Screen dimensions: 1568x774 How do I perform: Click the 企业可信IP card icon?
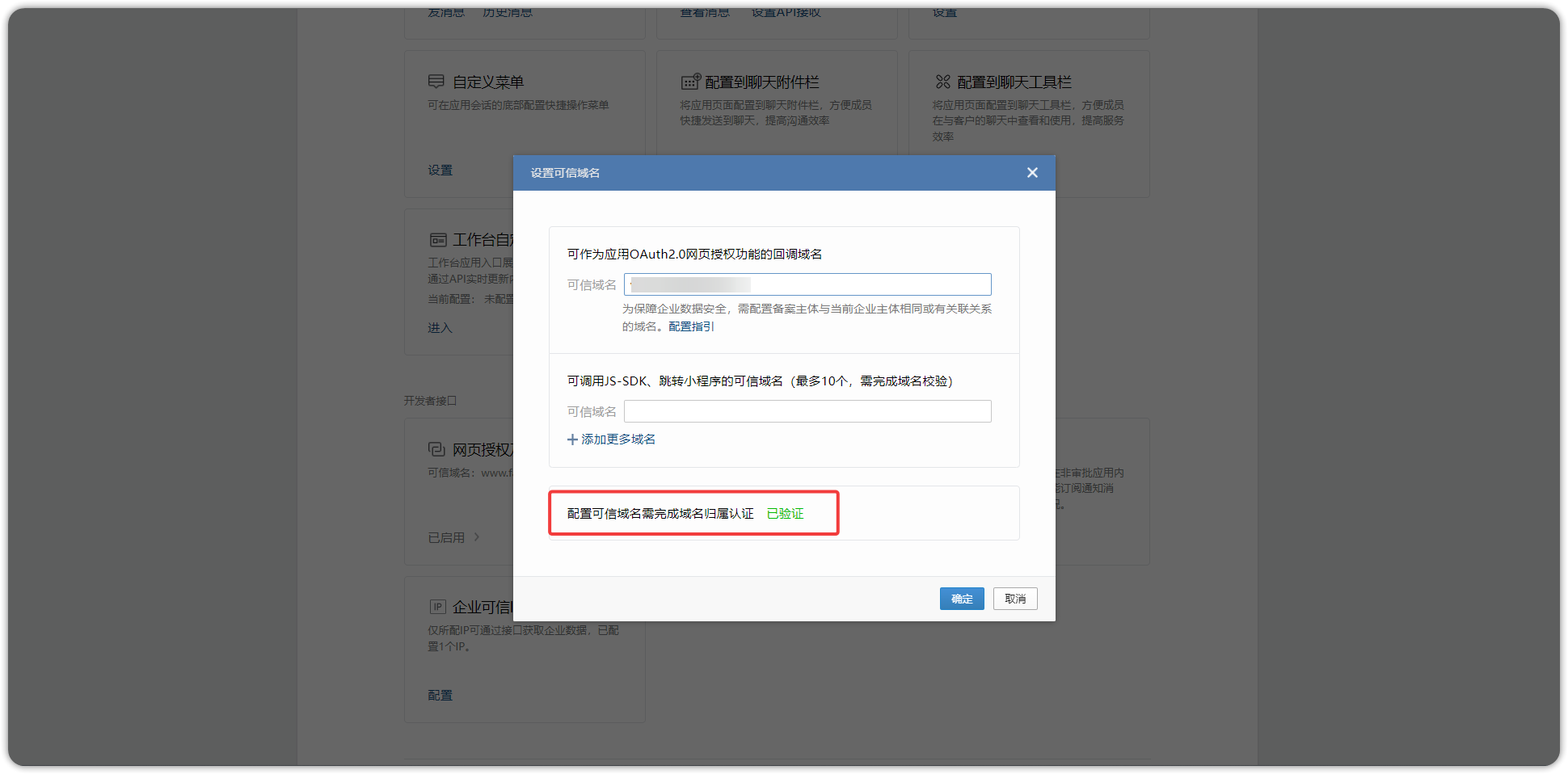coord(438,607)
